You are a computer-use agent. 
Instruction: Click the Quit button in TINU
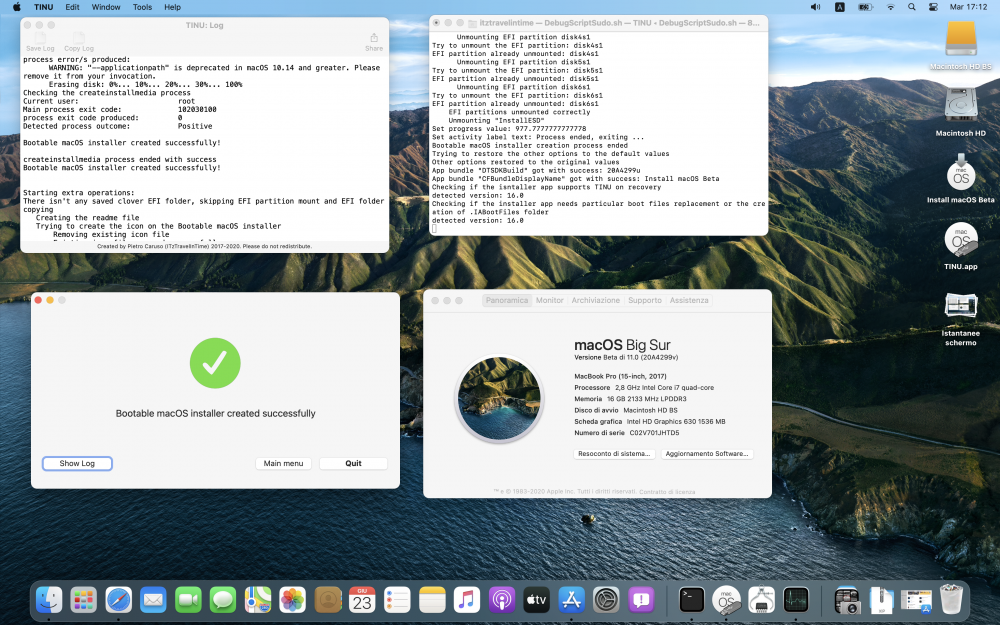pyautogui.click(x=353, y=464)
